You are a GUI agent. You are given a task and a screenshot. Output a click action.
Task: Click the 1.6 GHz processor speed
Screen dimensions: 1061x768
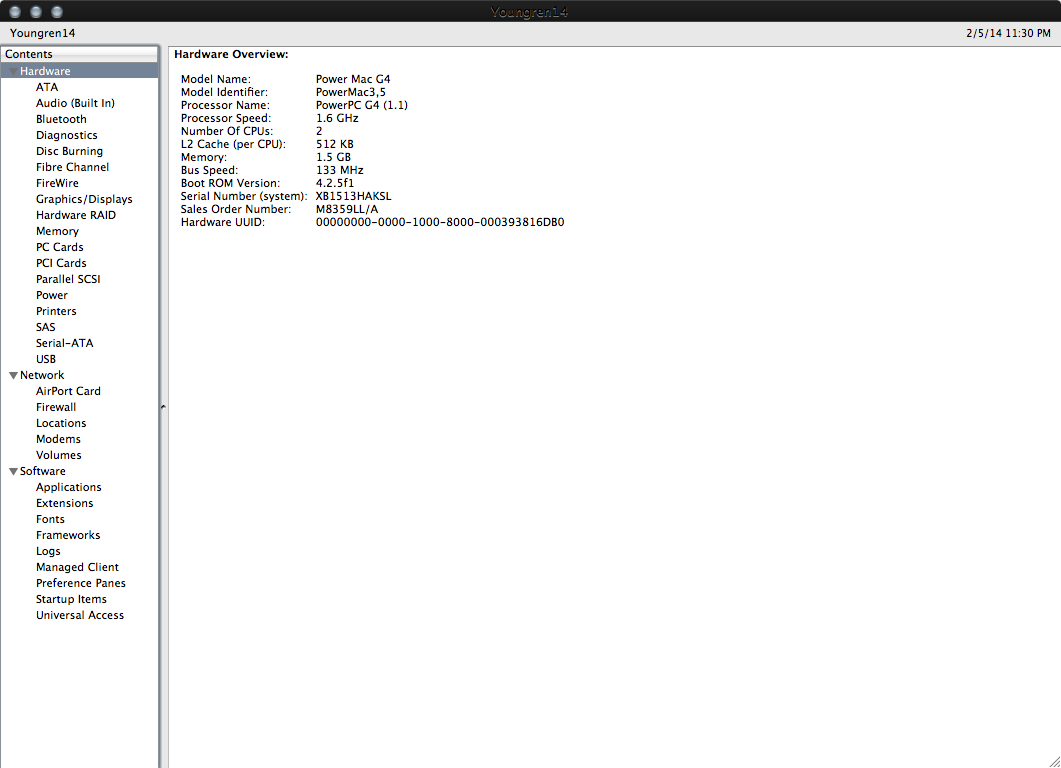pos(337,118)
